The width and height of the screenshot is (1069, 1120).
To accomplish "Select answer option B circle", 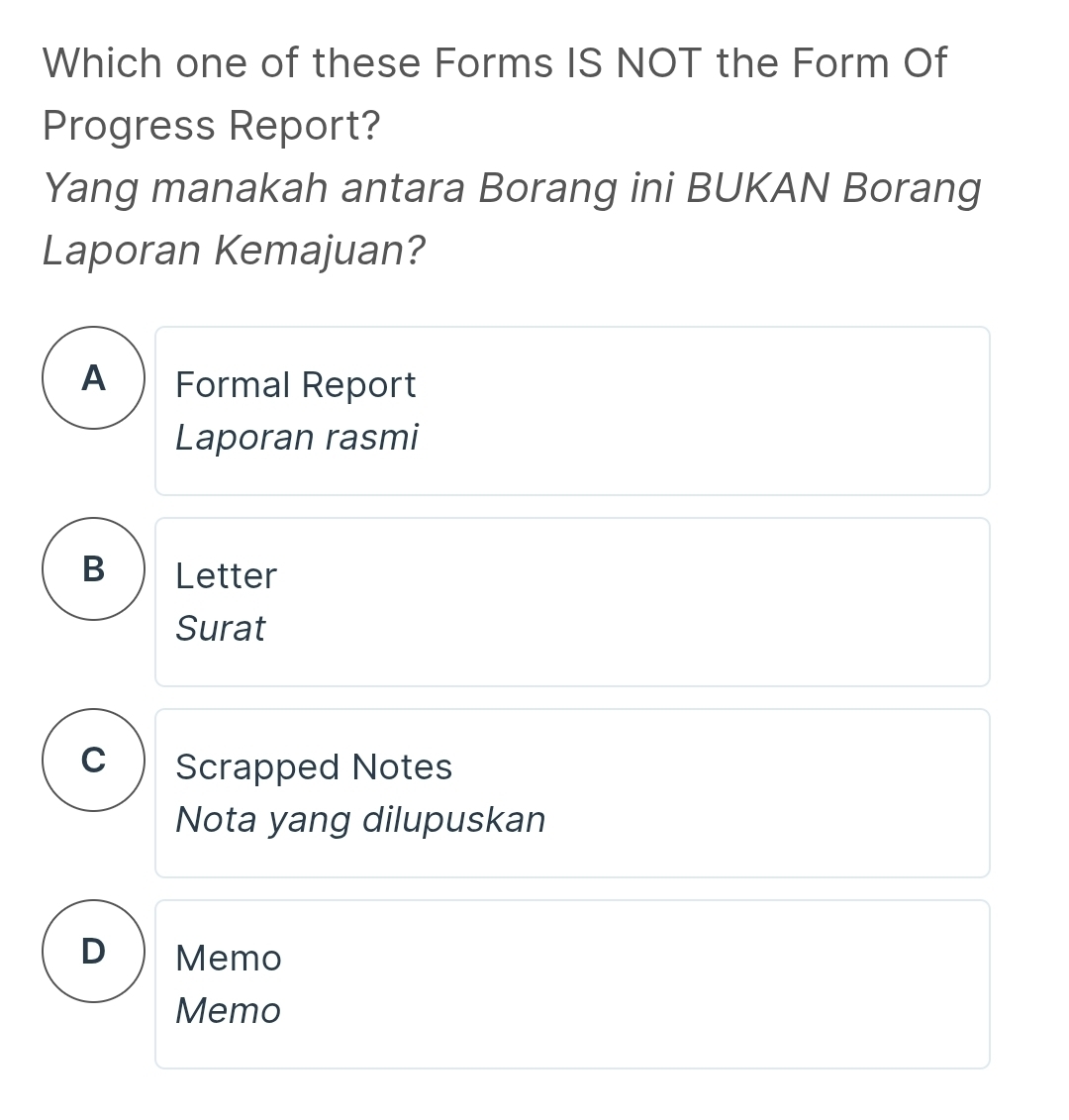I will coord(93,569).
